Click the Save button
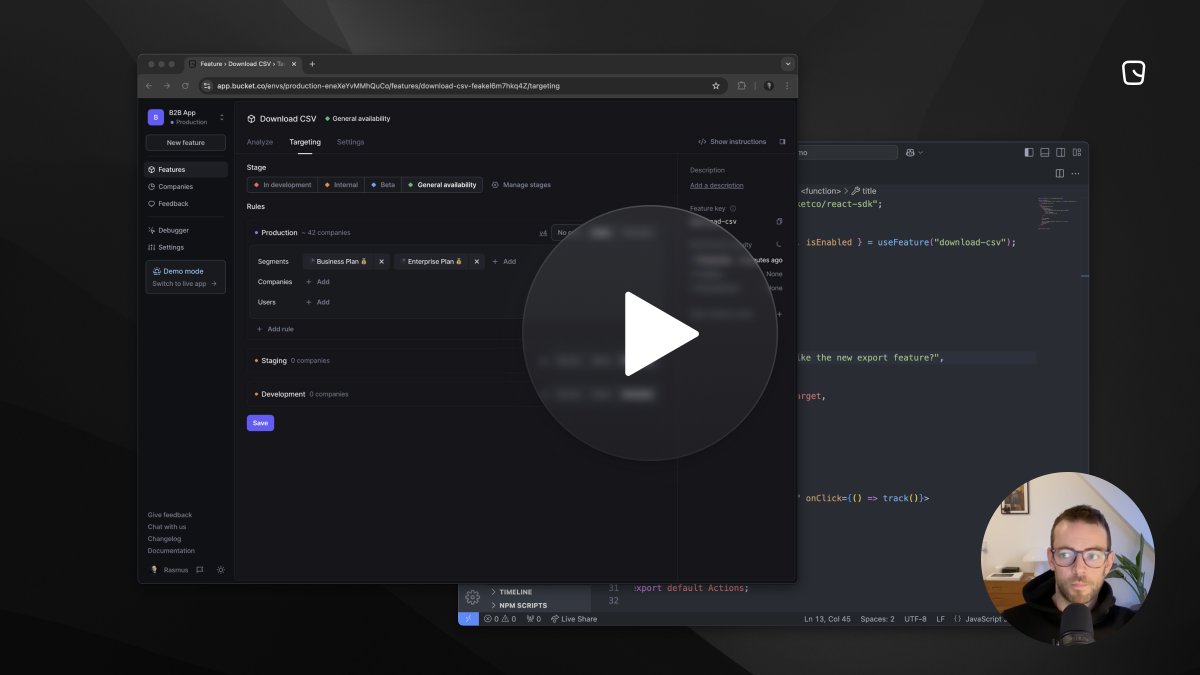 260,423
